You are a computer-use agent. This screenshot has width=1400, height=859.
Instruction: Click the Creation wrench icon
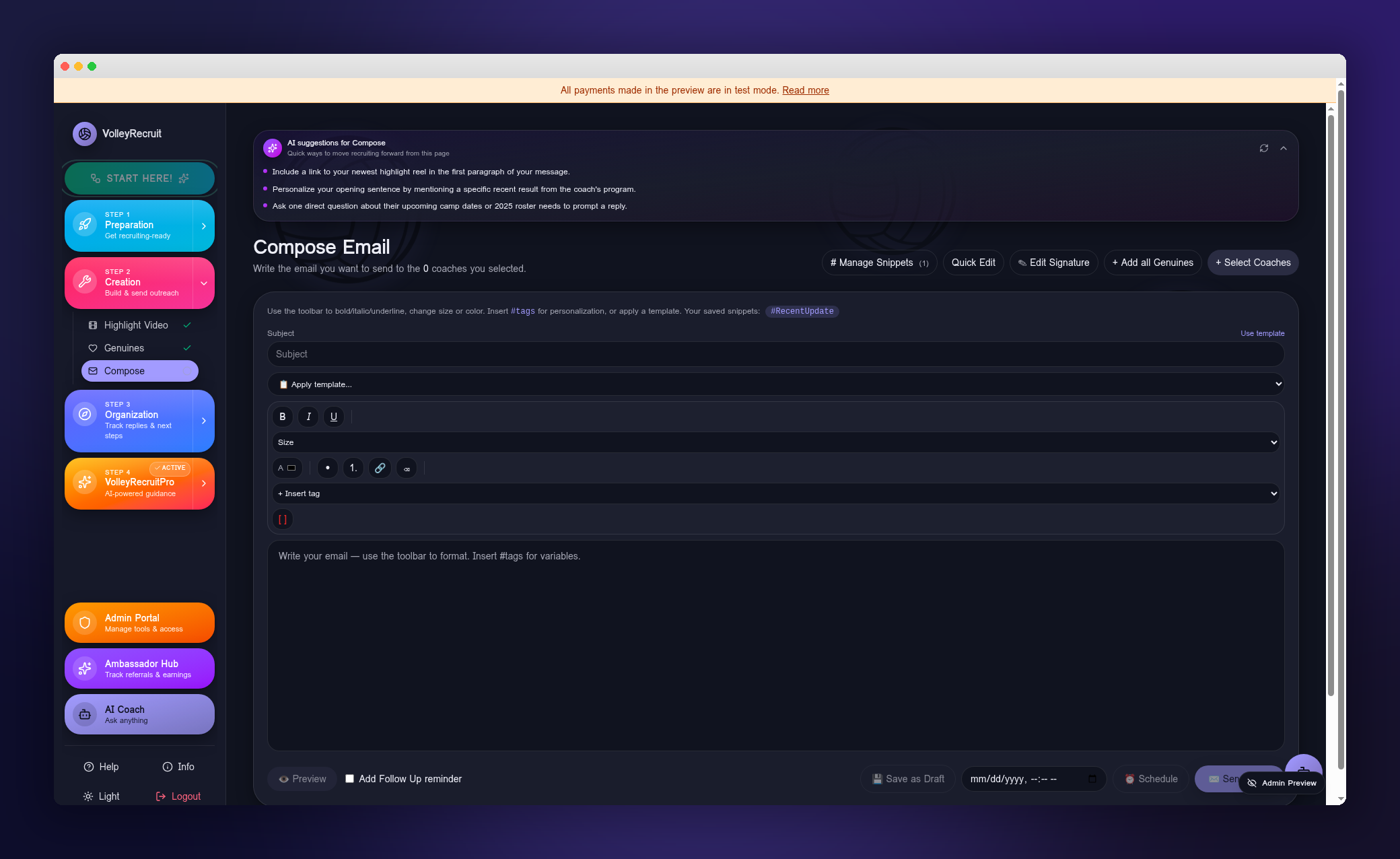click(x=85, y=282)
